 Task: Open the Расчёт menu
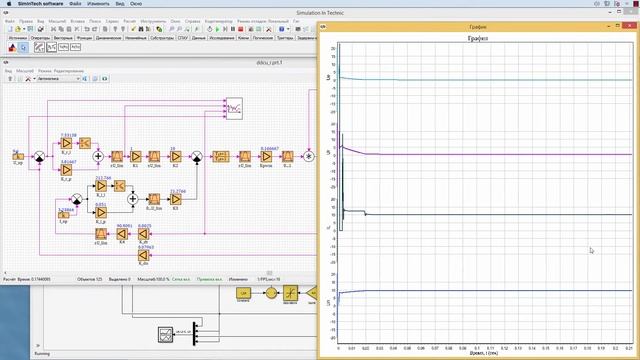(130, 21)
